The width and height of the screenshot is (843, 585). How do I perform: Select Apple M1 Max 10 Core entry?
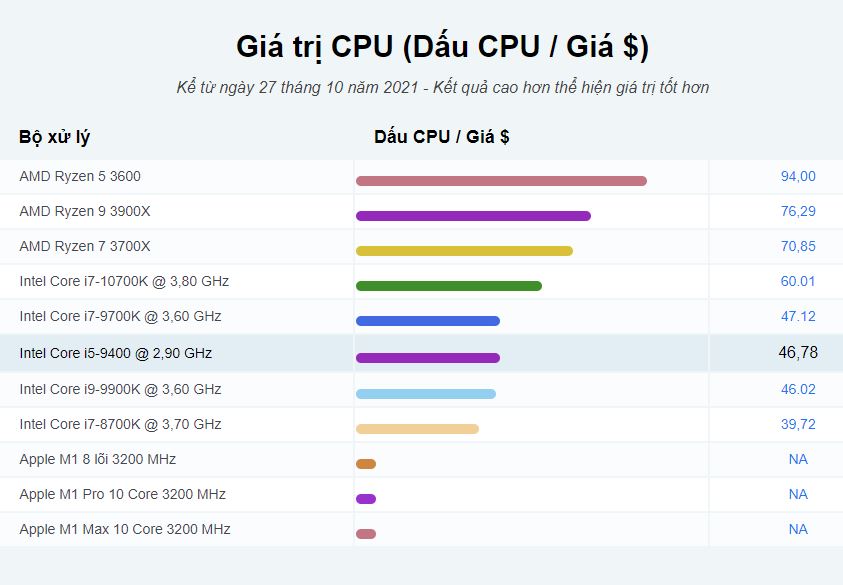(125, 529)
